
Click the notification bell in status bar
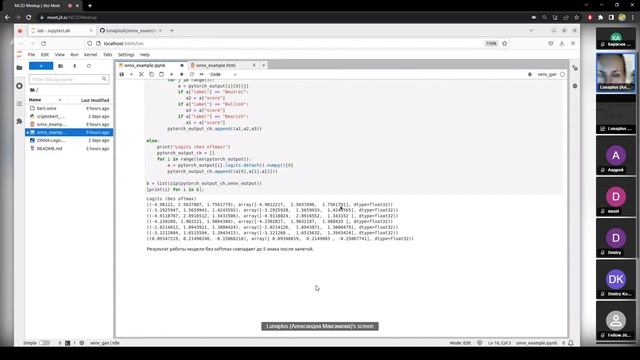571,343
